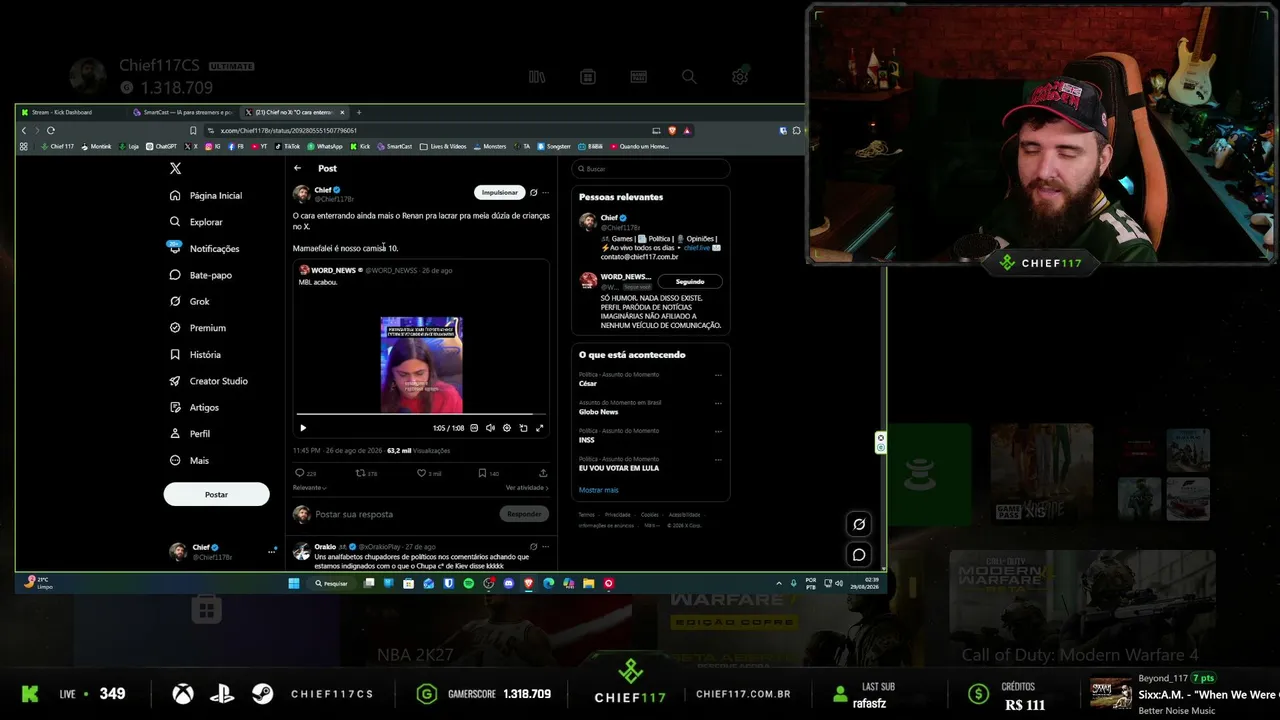Screen dimensions: 1280x720
Task: Open more options for INSS trend
Action: click(718, 431)
